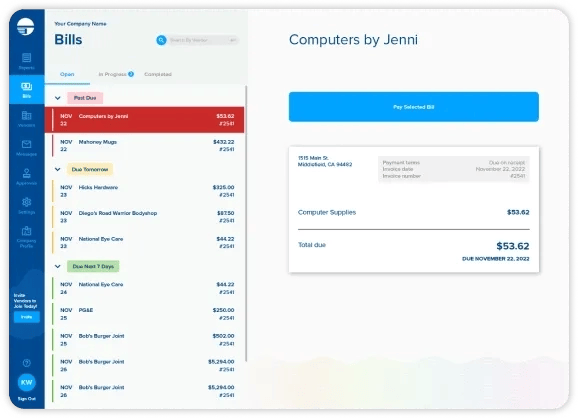This screenshot has height=418, width=578.
Task: Click the Payment terms row
Action: point(454,163)
